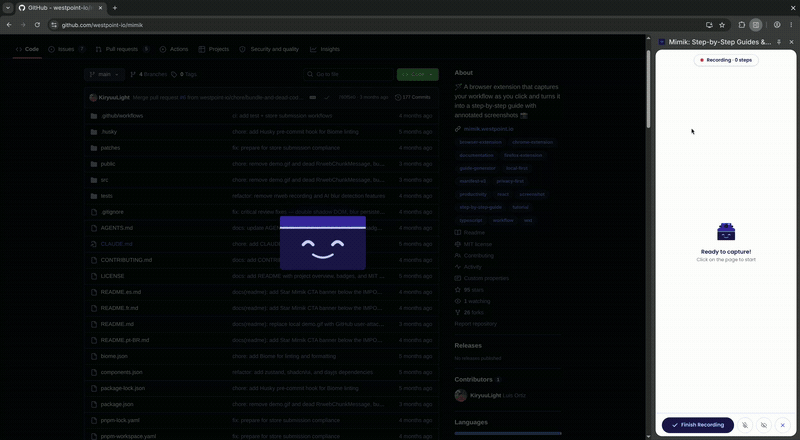
Task: Open the biome.json file
Action: pos(114,356)
